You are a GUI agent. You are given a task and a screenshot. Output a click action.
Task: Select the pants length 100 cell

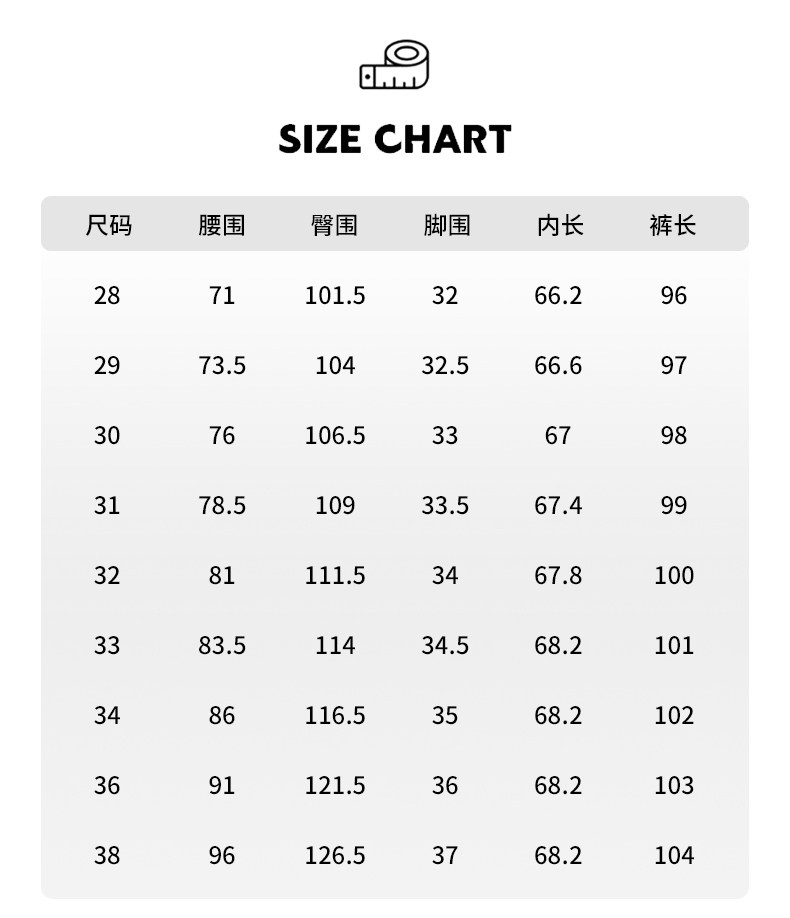pos(673,576)
